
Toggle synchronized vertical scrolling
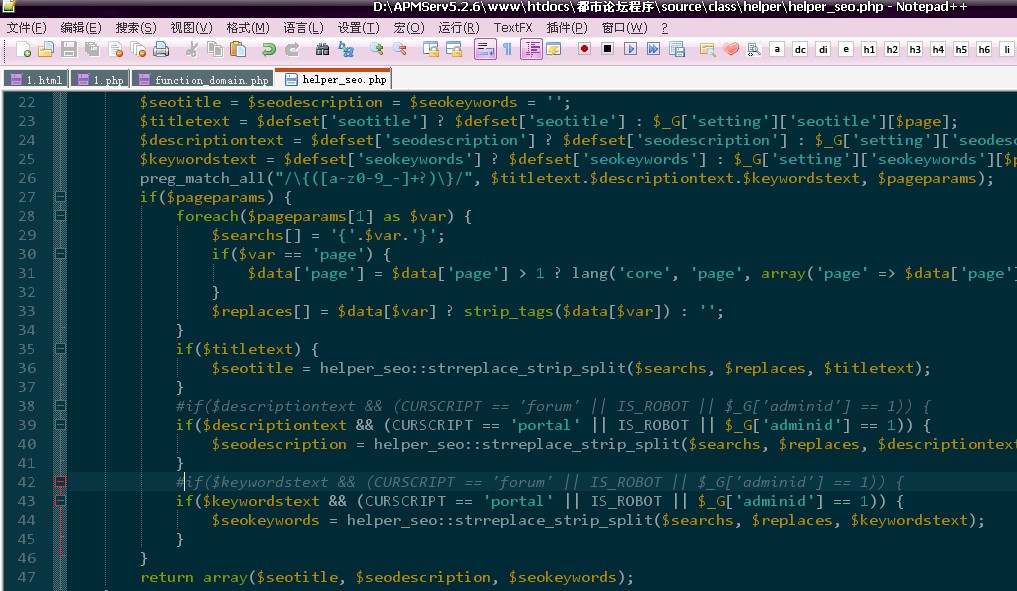click(431, 49)
